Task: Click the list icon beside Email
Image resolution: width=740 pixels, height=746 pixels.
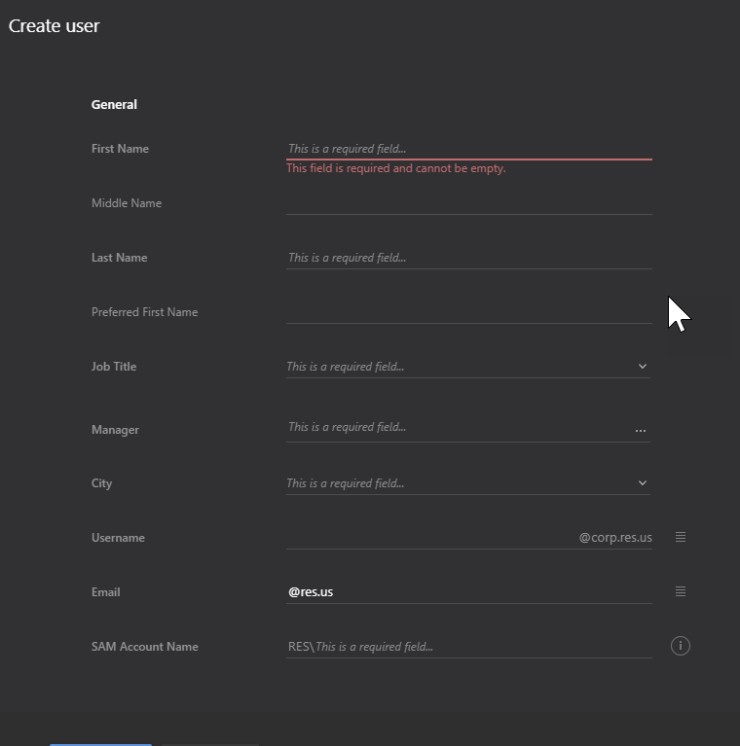Action: point(680,591)
